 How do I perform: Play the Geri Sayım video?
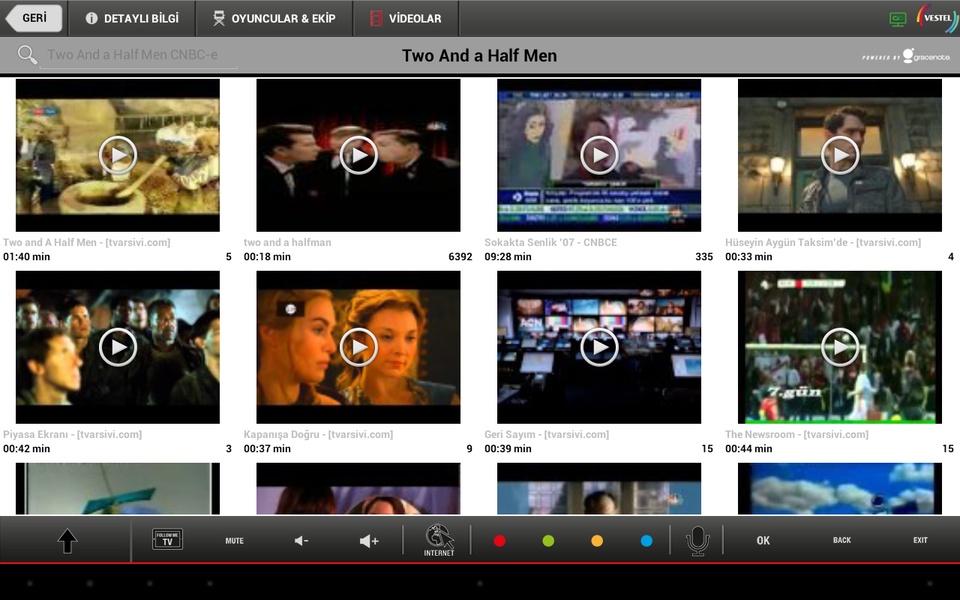(x=599, y=347)
